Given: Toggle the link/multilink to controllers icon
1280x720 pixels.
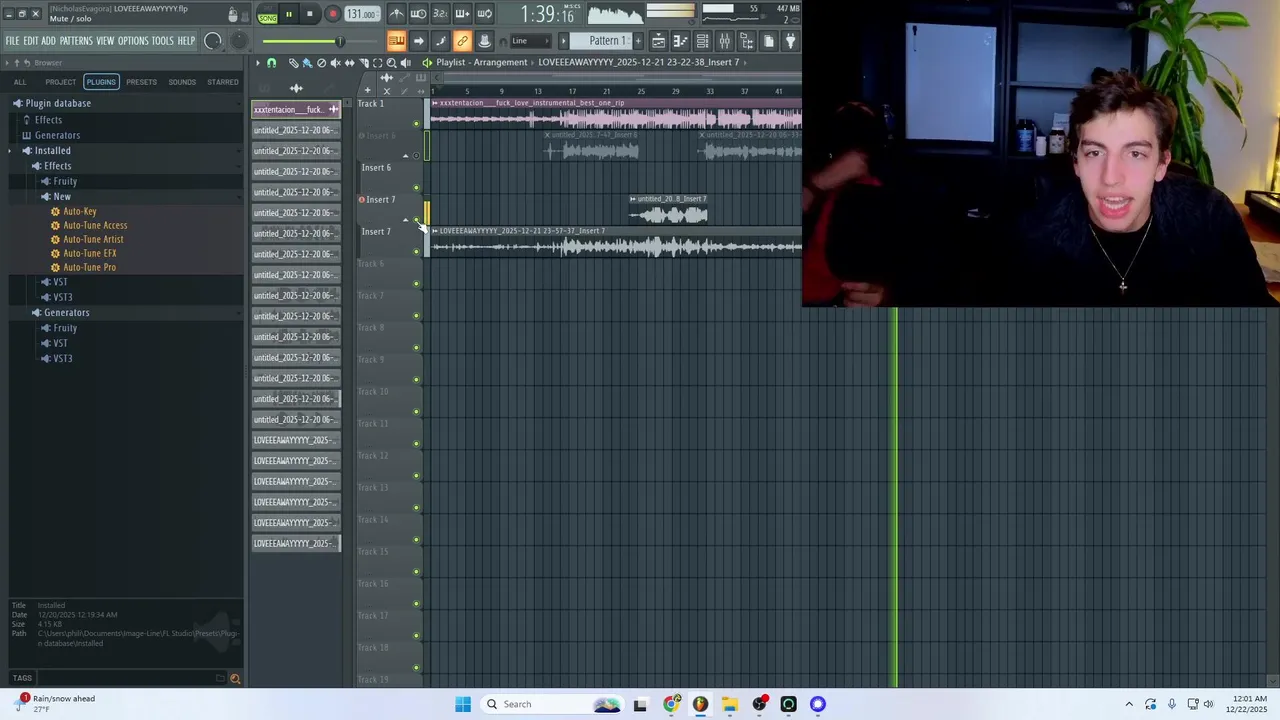Looking at the screenshot, I should coord(462,41).
